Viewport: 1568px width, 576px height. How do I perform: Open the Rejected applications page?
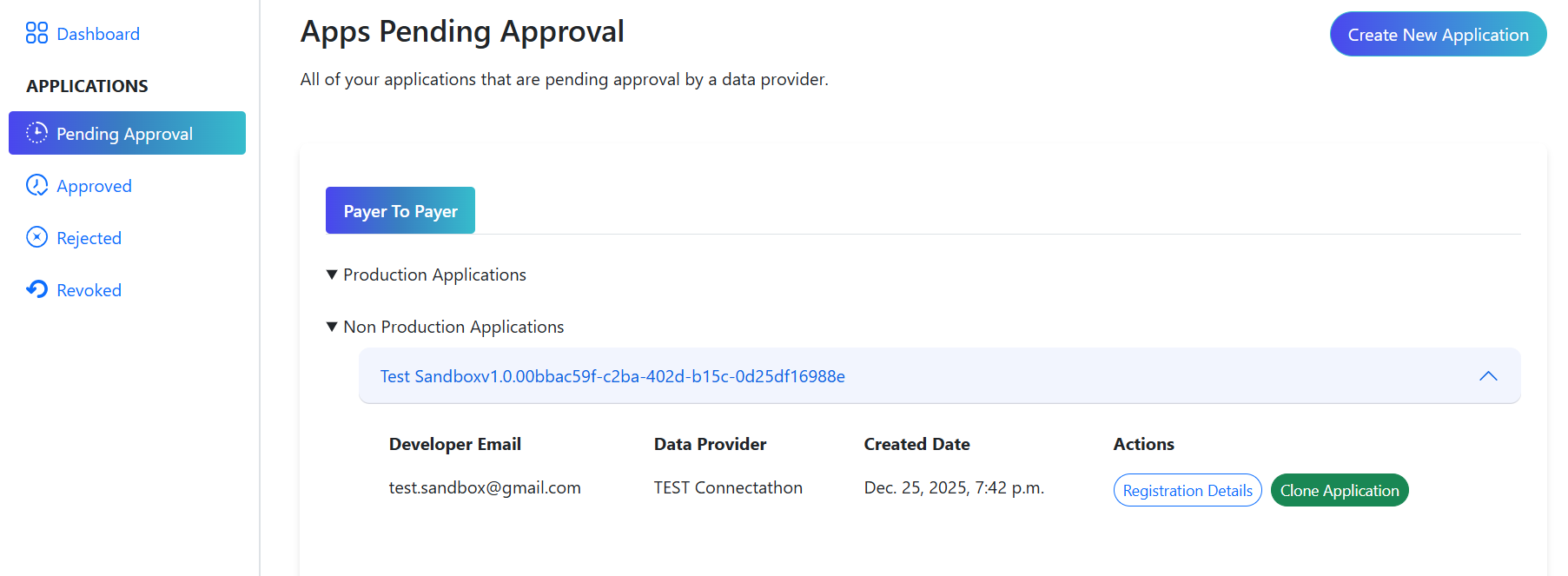point(89,238)
